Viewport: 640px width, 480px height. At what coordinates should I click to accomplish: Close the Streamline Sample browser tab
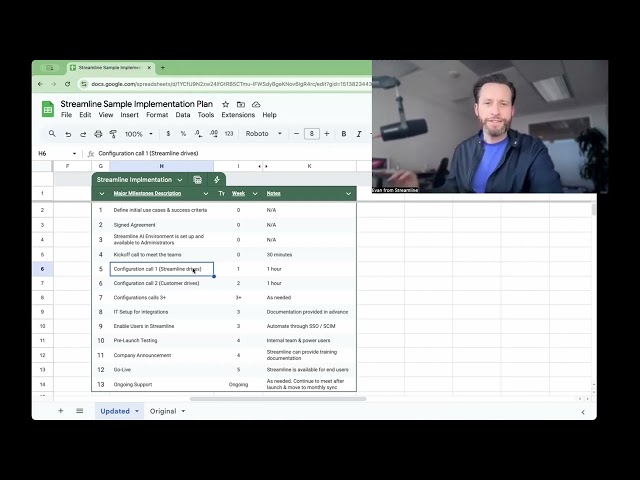click(149, 68)
